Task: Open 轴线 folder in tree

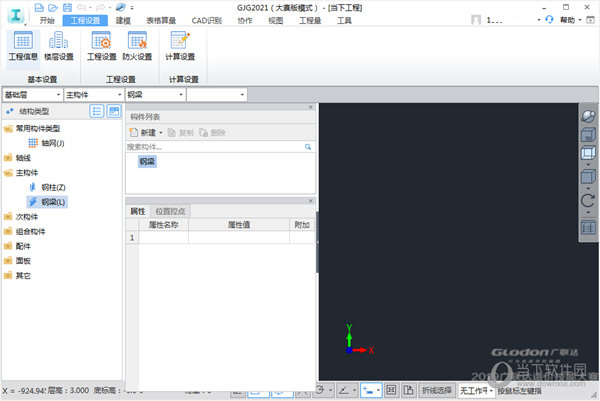Action: (x=18, y=158)
